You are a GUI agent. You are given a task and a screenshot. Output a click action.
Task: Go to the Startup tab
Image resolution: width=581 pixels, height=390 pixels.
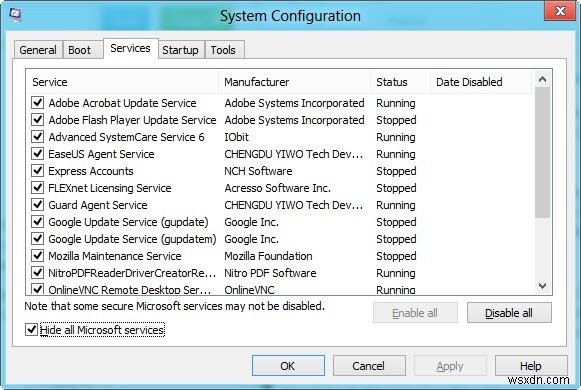tap(180, 50)
